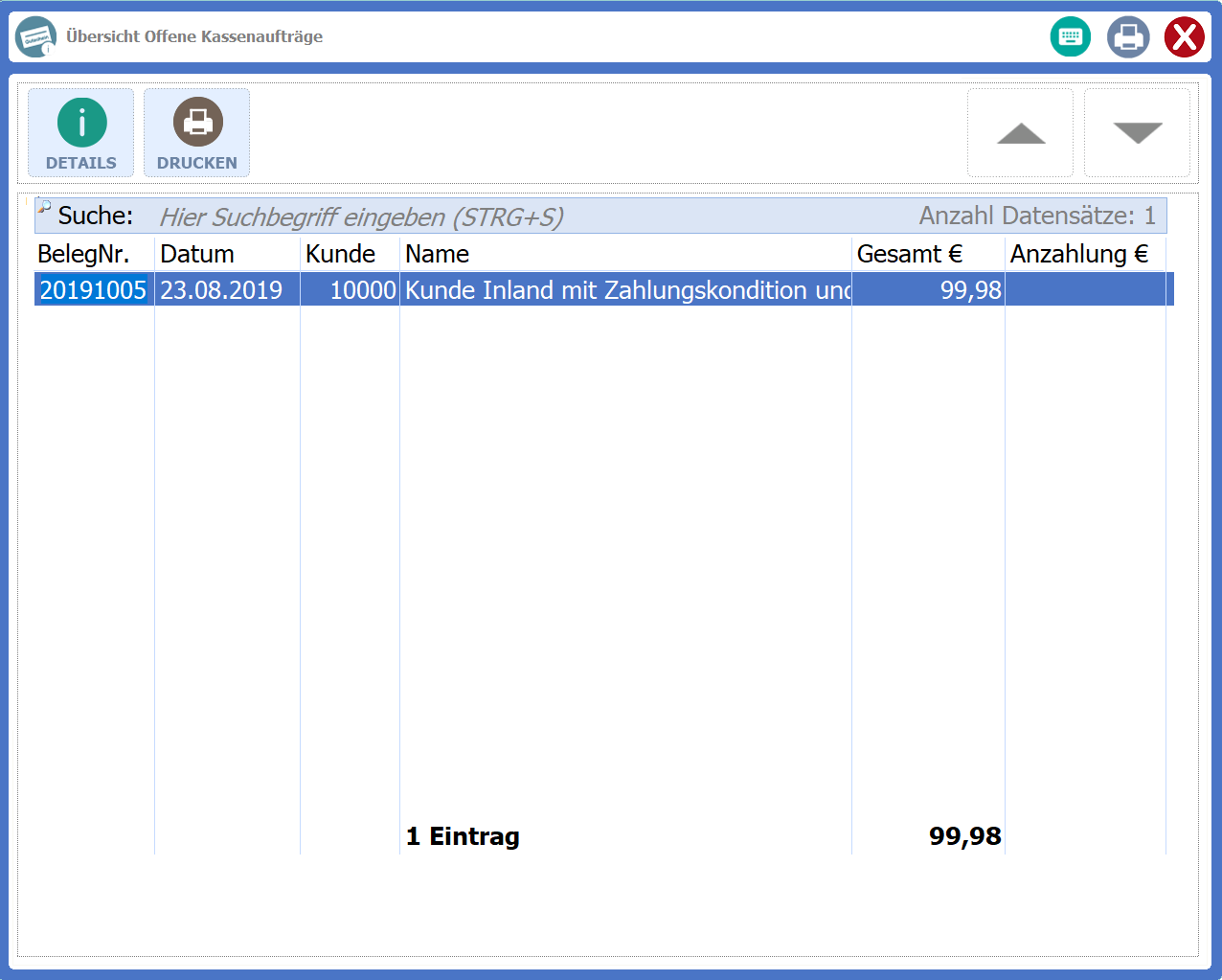The image size is (1222, 980).
Task: Open Details for the selected order
Action: coord(81,133)
